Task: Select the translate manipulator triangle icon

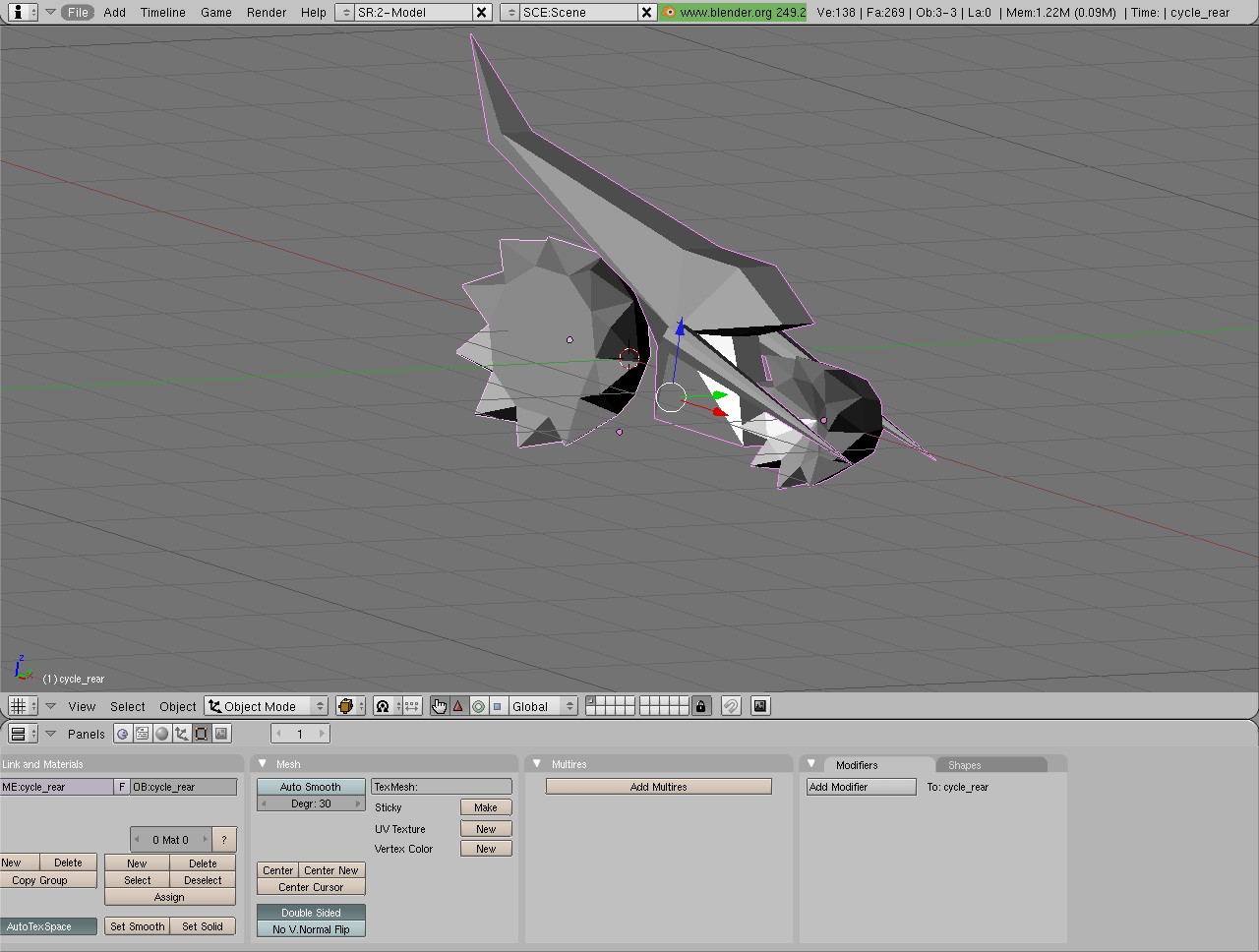Action: (458, 706)
